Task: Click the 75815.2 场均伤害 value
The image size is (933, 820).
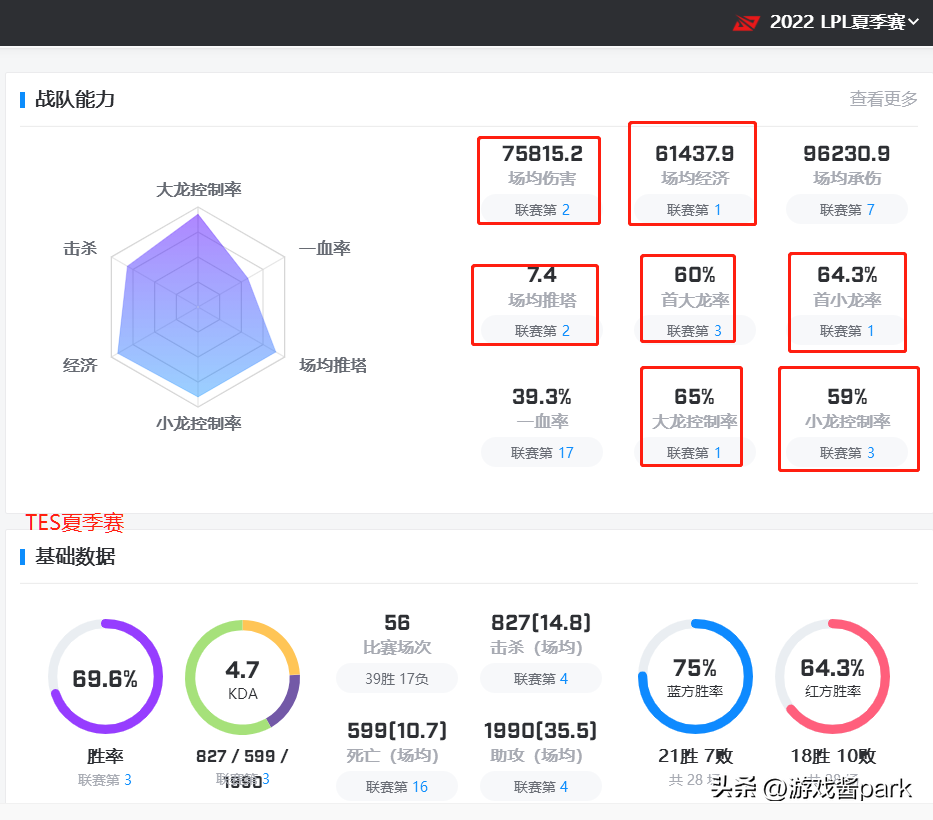Action: coord(542,154)
